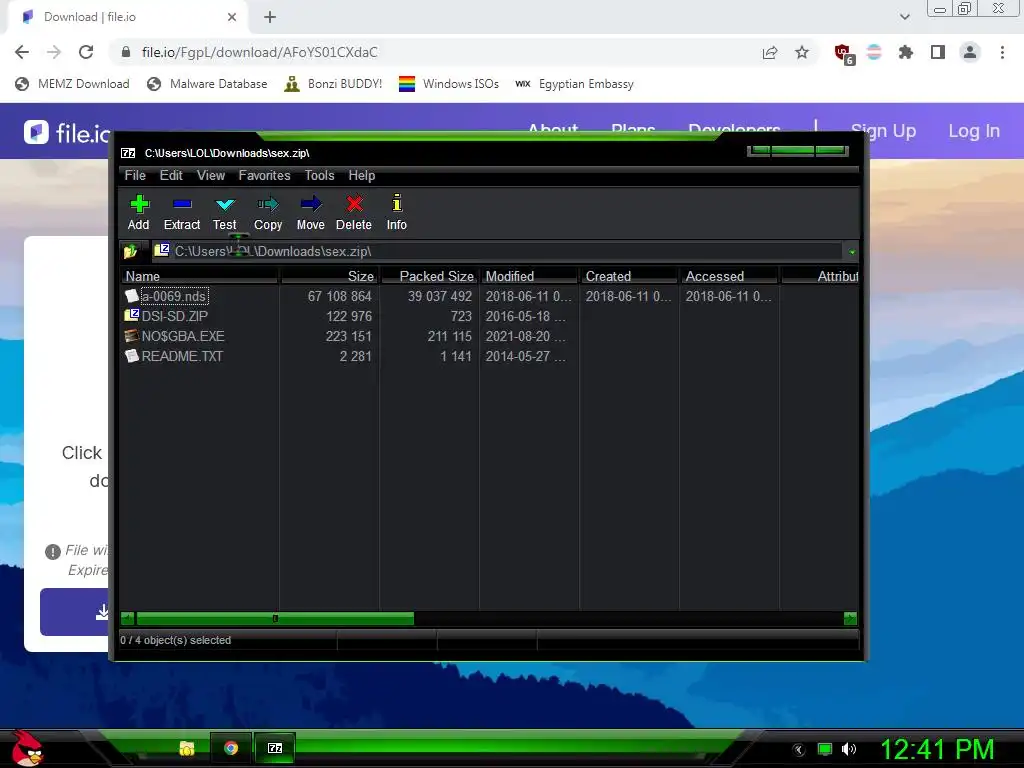The width and height of the screenshot is (1024, 768).
Task: Sort by the Name column header
Action: coord(199,276)
